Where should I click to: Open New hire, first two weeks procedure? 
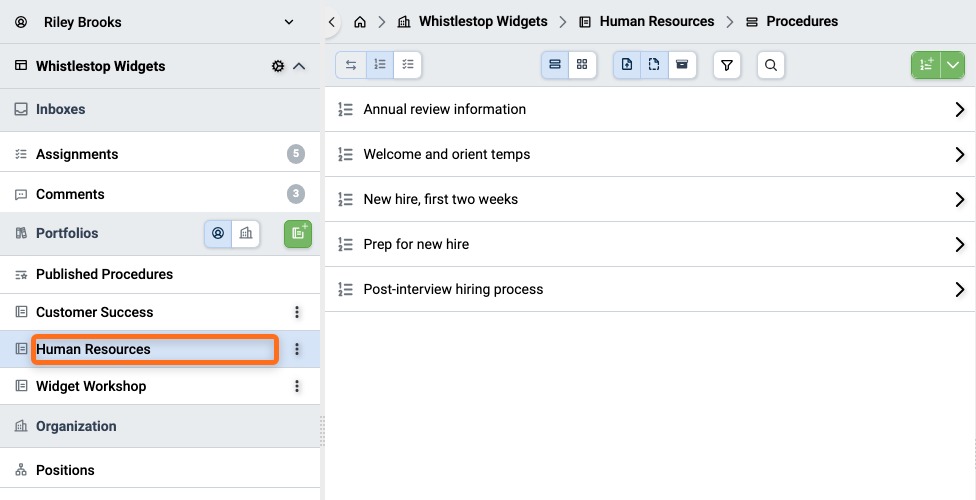tap(441, 199)
